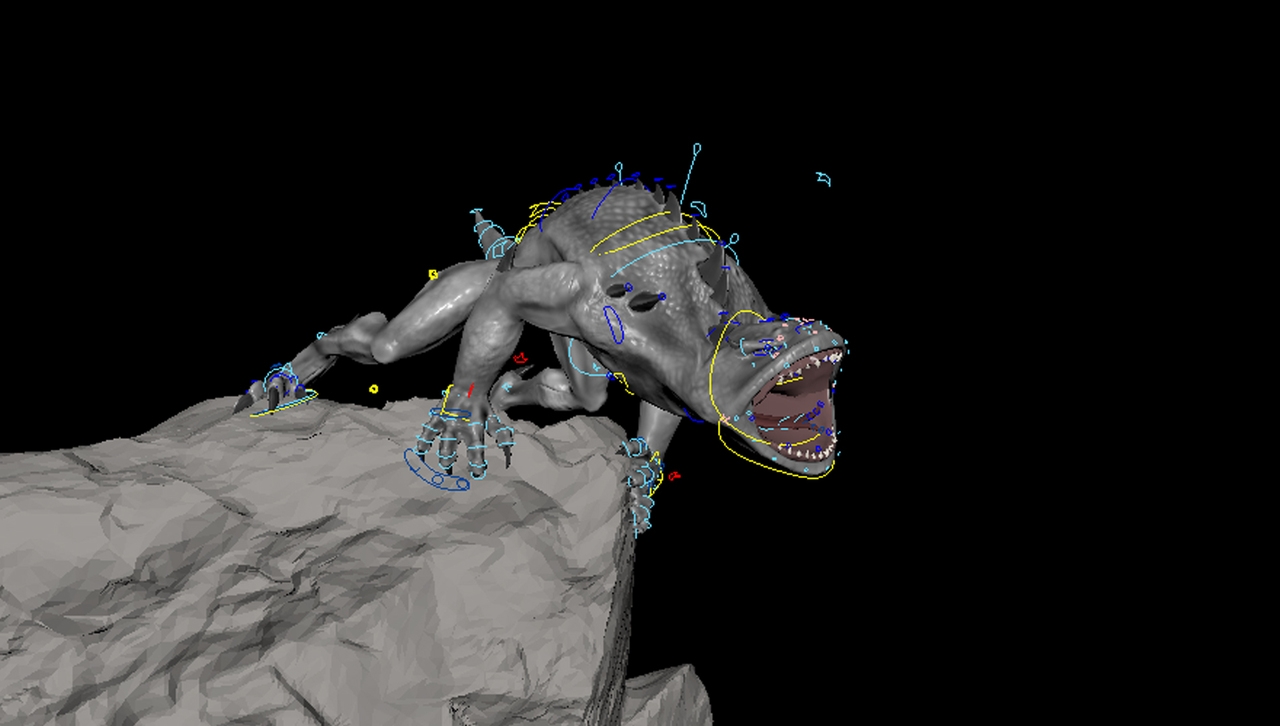Select the dark blue oval control under front foot

436,472
